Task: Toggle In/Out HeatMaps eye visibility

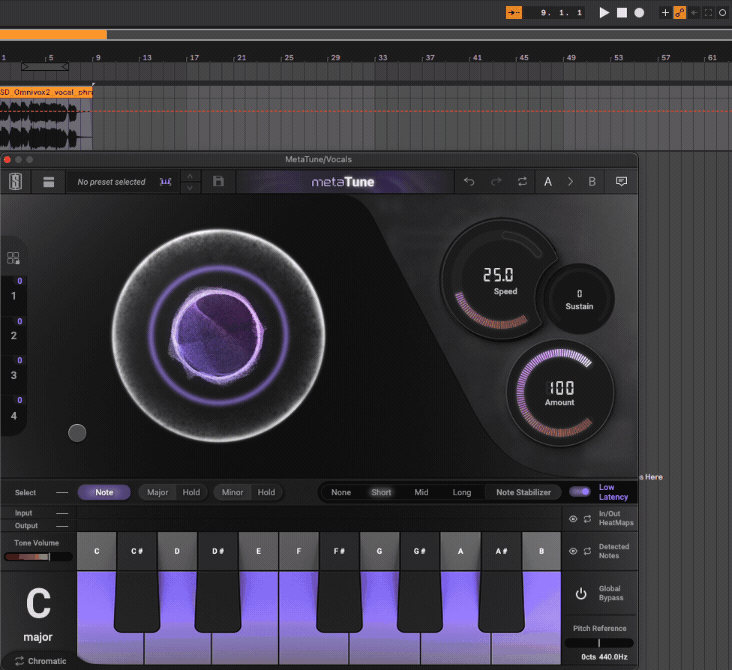Action: pyautogui.click(x=573, y=519)
